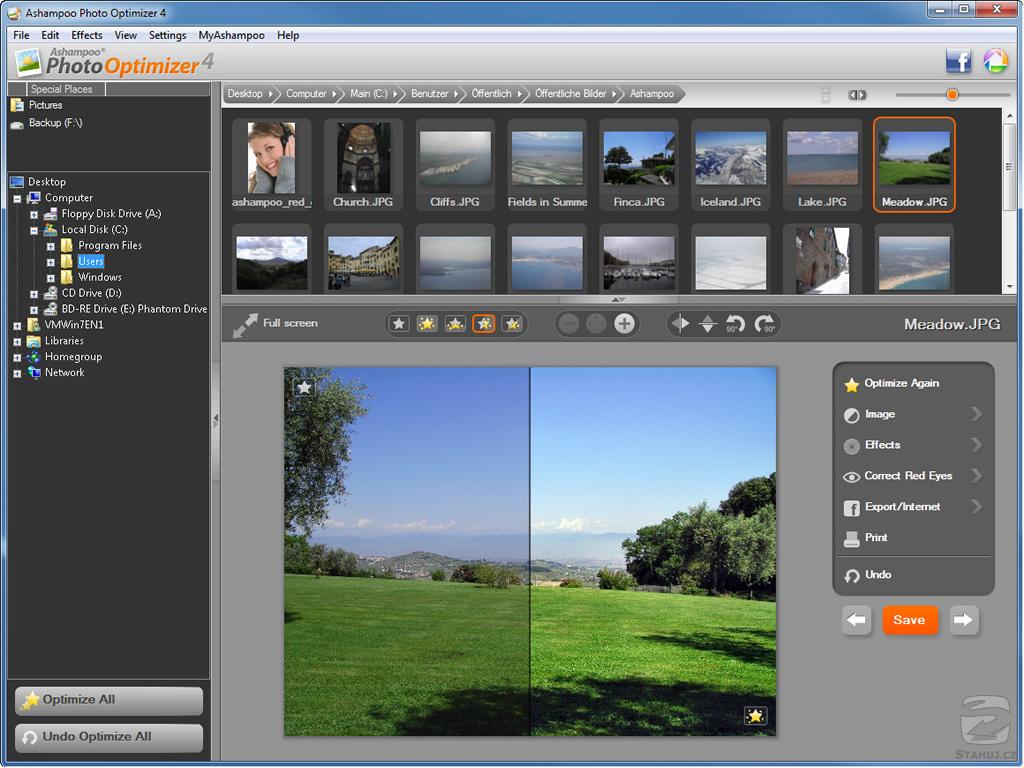
Task: Flip the image horizontally
Action: 681,324
